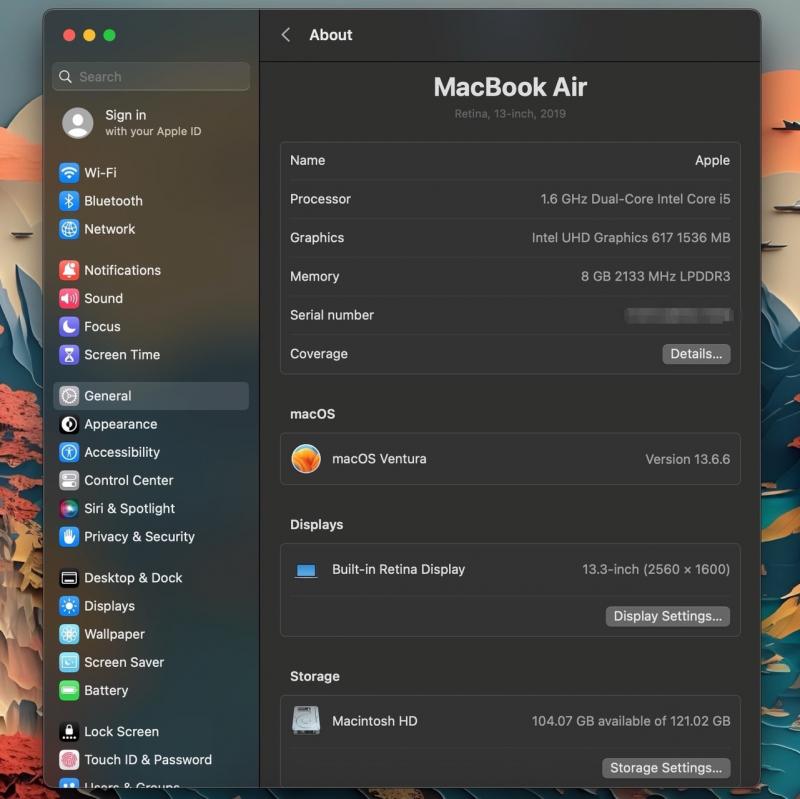Click the Siri & Spotlight icon

click(x=69, y=508)
